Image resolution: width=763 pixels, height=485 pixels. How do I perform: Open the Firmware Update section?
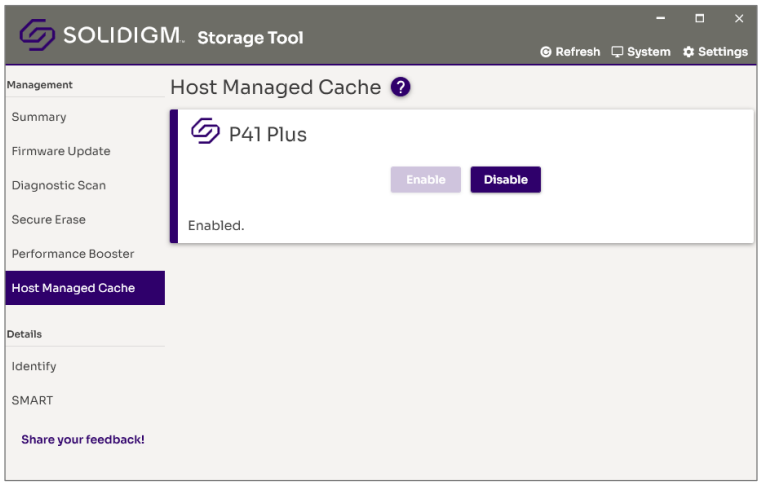coord(61,151)
